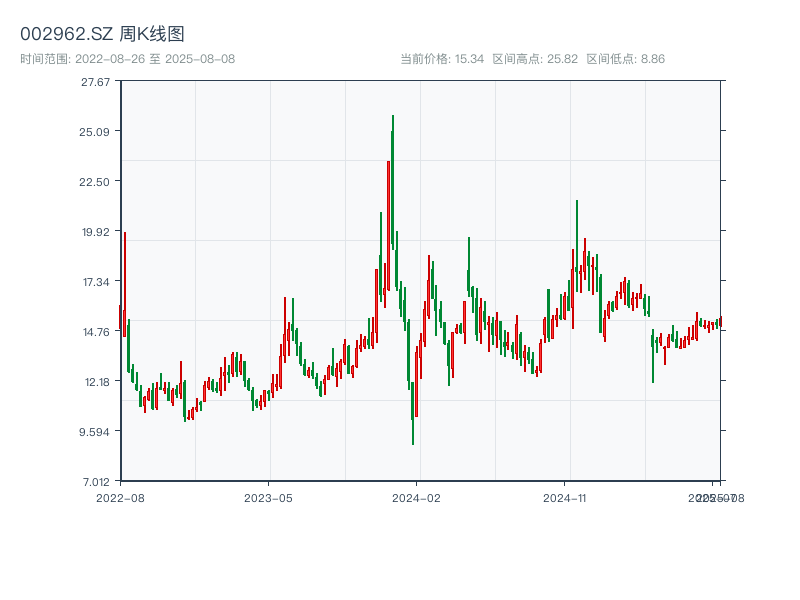This screenshot has width=800, height=600.
Task: Click the 27.67 y-axis label
Action: [x=96, y=81]
